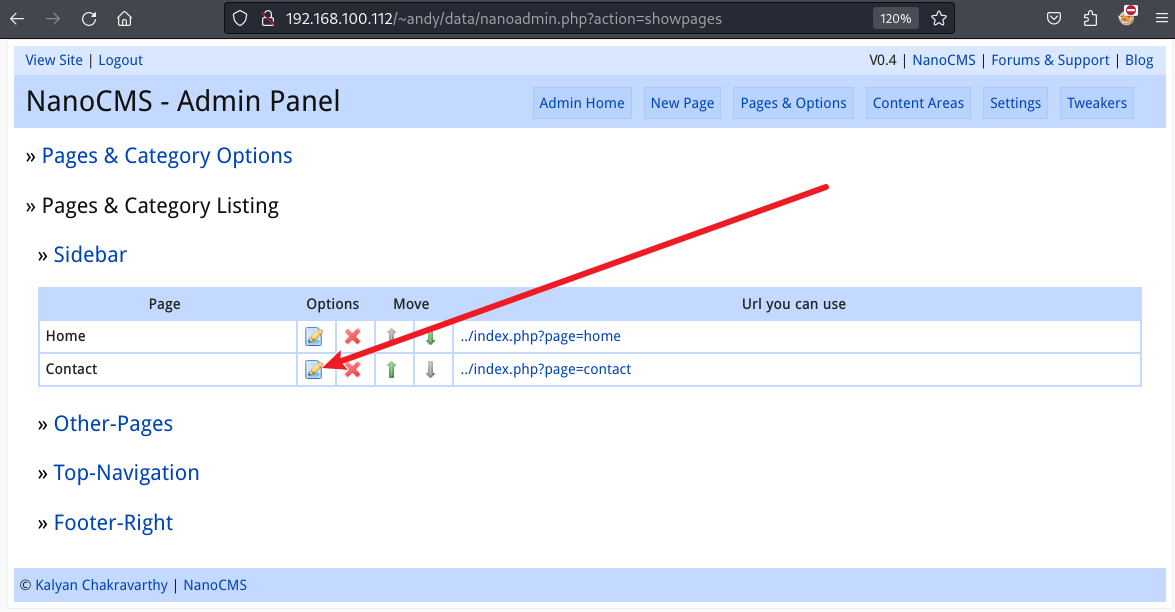This screenshot has height=612, width=1175.
Task: Bookmark this page with the star icon
Action: (938, 18)
